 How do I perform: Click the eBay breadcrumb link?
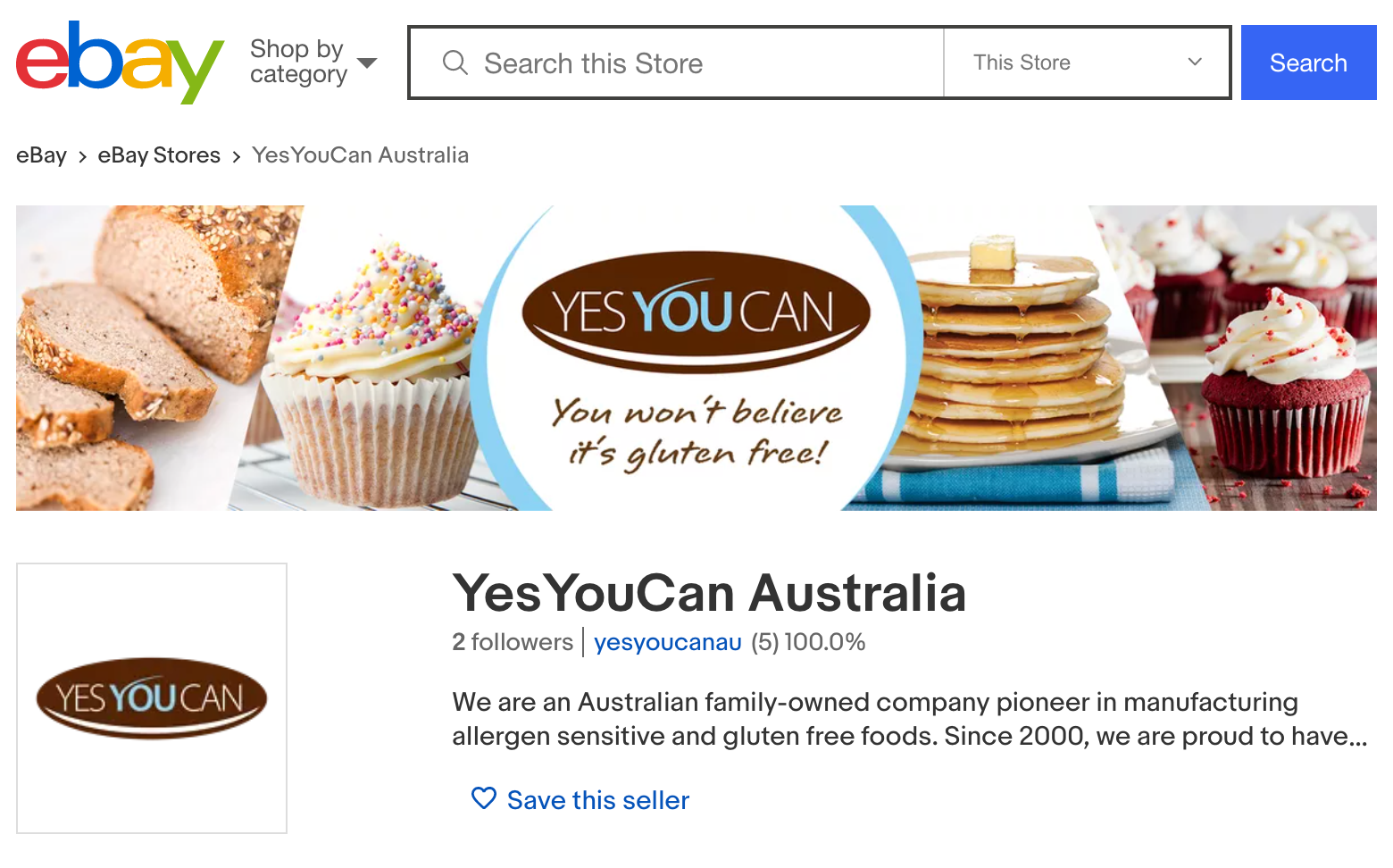pyautogui.click(x=41, y=154)
